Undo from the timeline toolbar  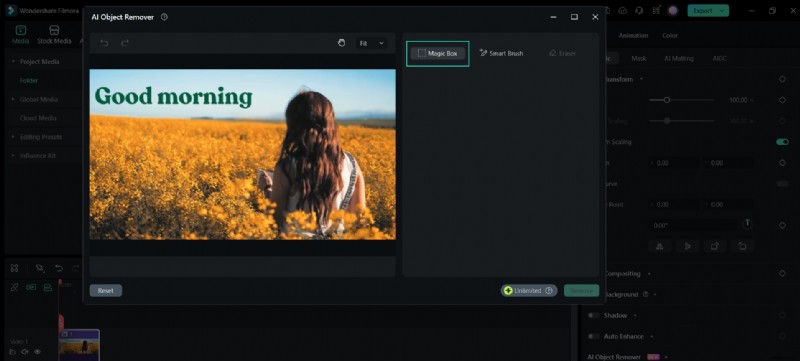[x=59, y=268]
